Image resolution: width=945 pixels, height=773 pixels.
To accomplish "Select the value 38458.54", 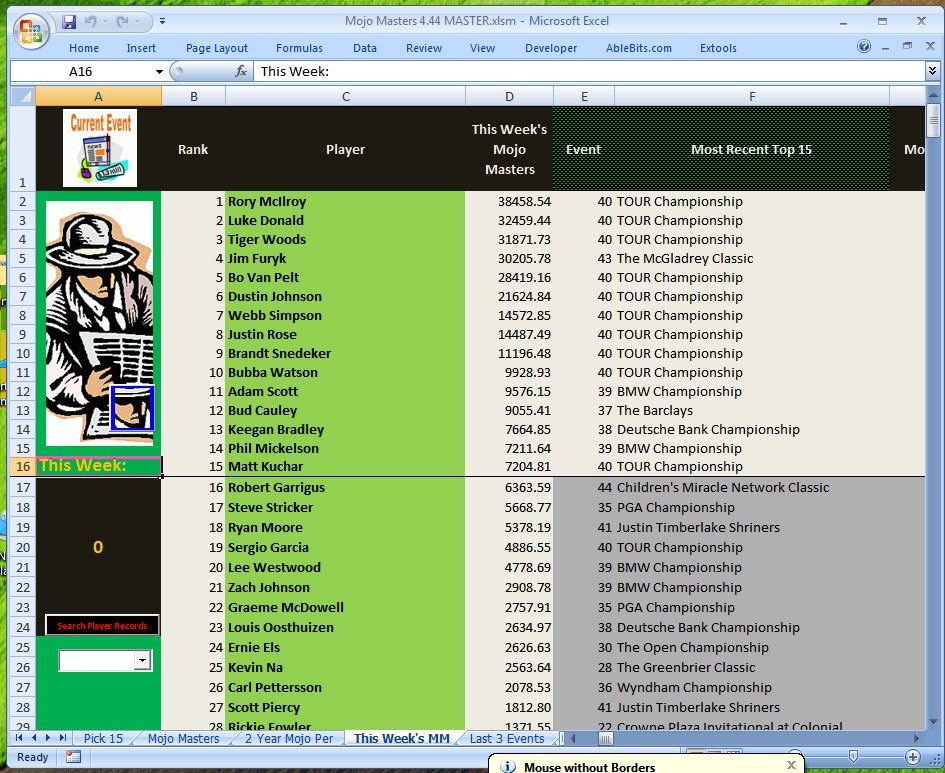I will (509, 201).
